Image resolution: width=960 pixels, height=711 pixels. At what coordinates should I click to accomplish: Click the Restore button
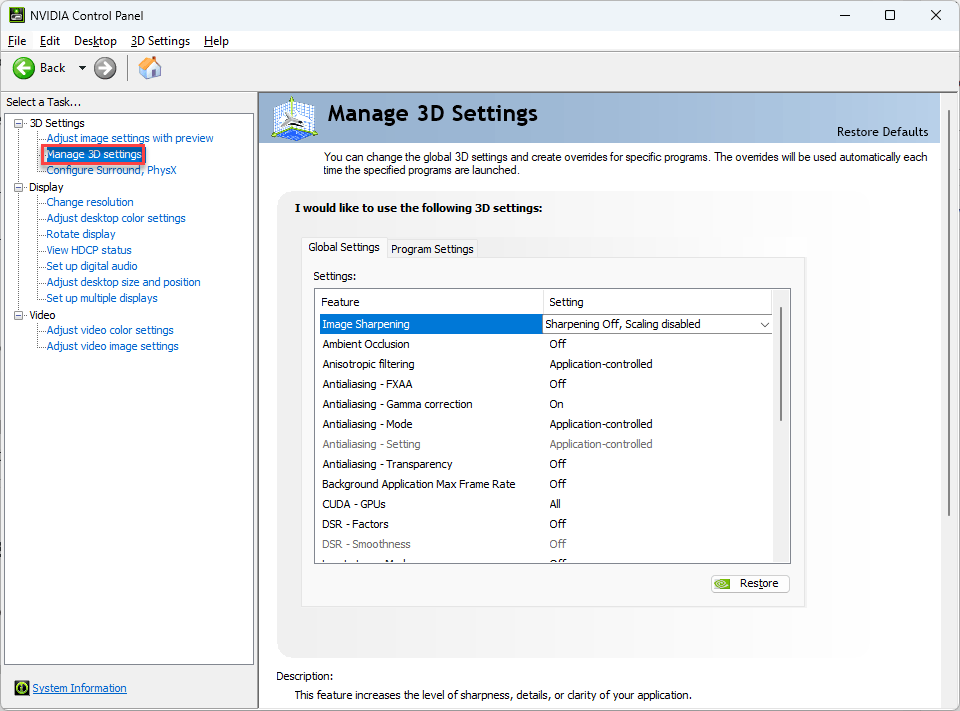pyautogui.click(x=750, y=584)
